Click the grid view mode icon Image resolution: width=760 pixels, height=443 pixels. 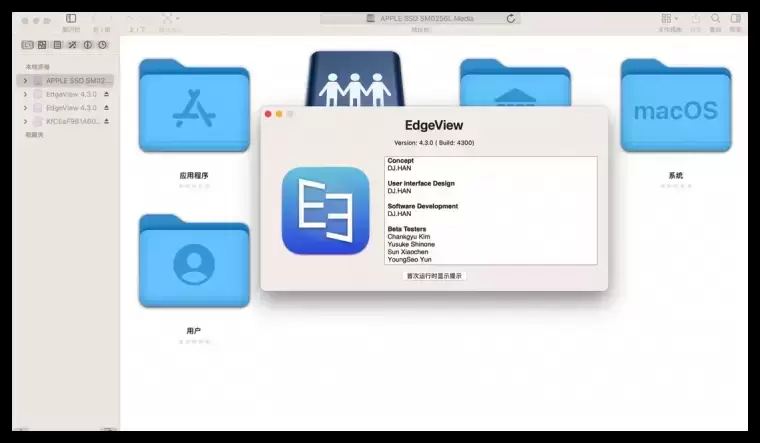click(x=666, y=18)
